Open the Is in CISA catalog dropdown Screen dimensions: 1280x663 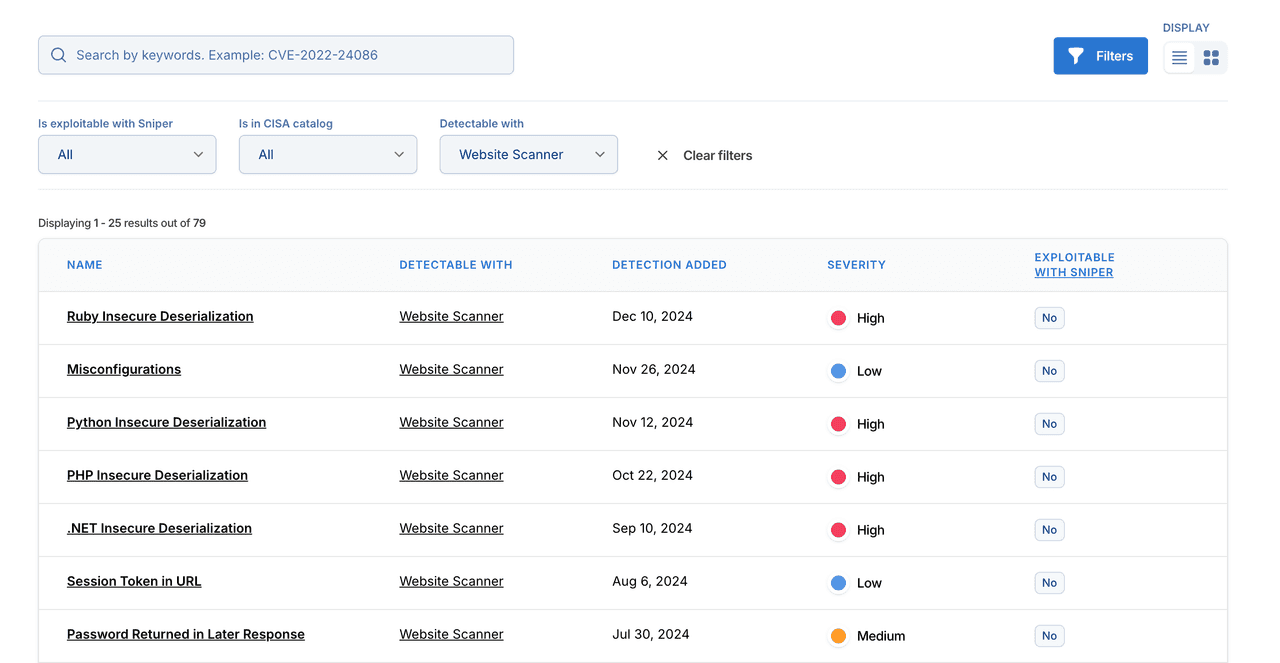tap(328, 154)
